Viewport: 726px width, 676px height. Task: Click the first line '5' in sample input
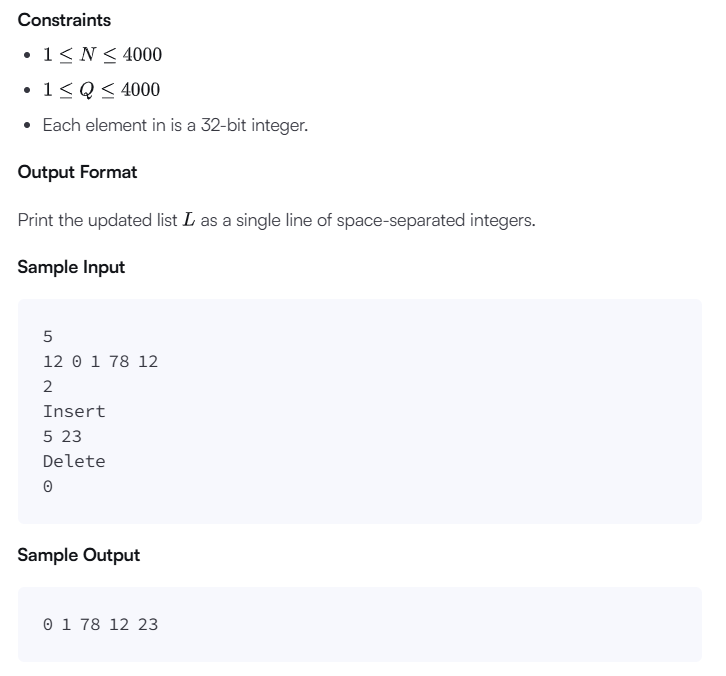pyautogui.click(x=48, y=337)
